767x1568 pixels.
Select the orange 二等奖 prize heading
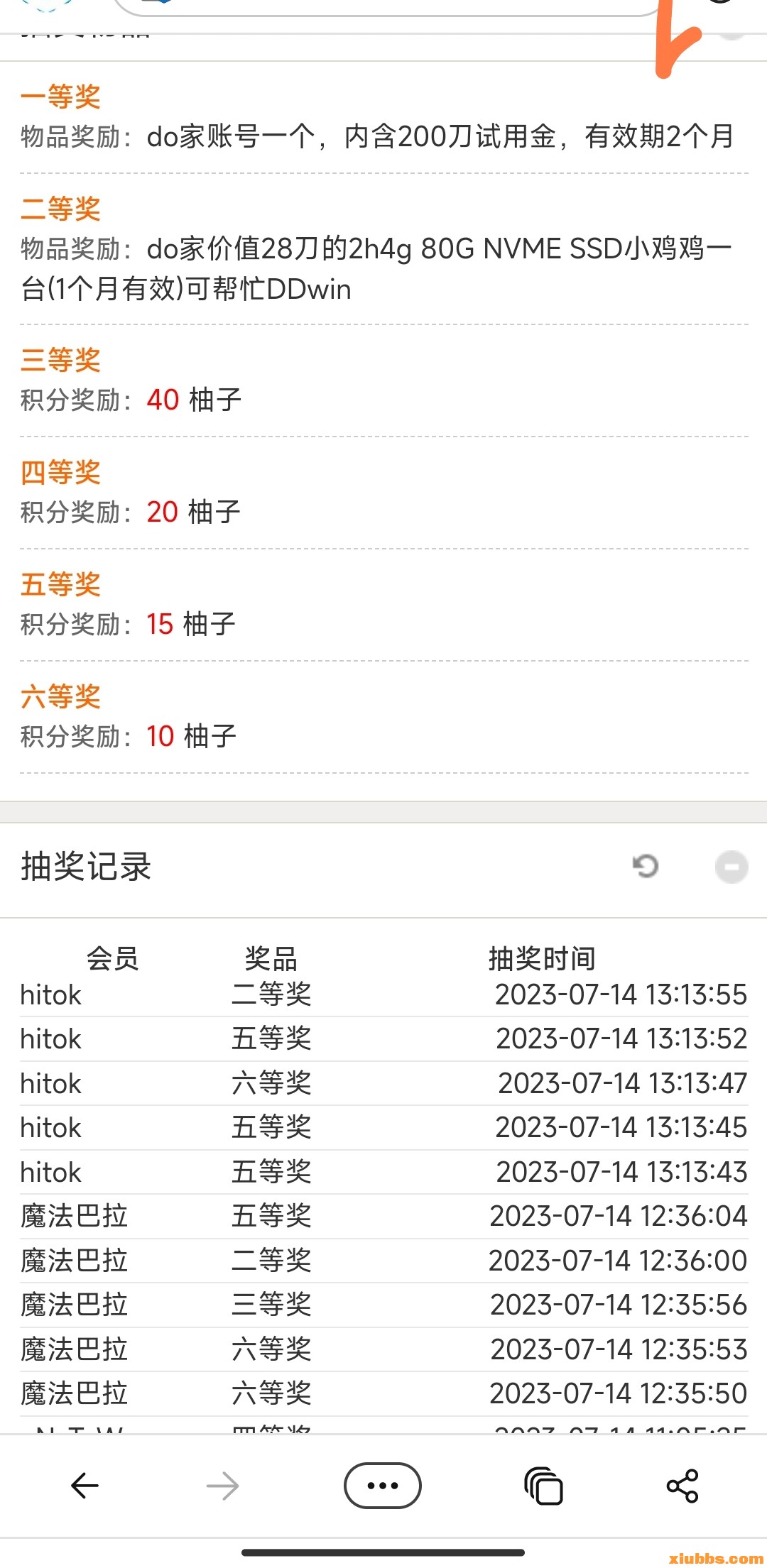pos(60,208)
